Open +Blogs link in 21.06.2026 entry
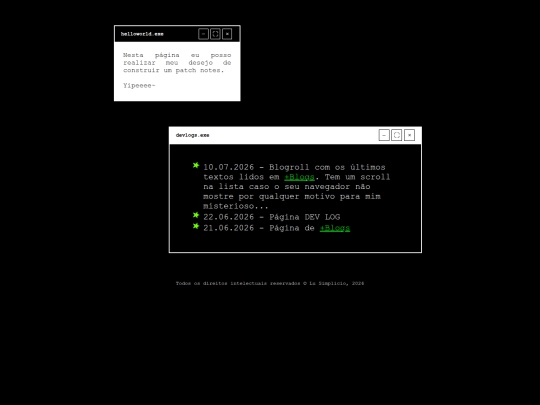540x405 pixels. coord(335,228)
